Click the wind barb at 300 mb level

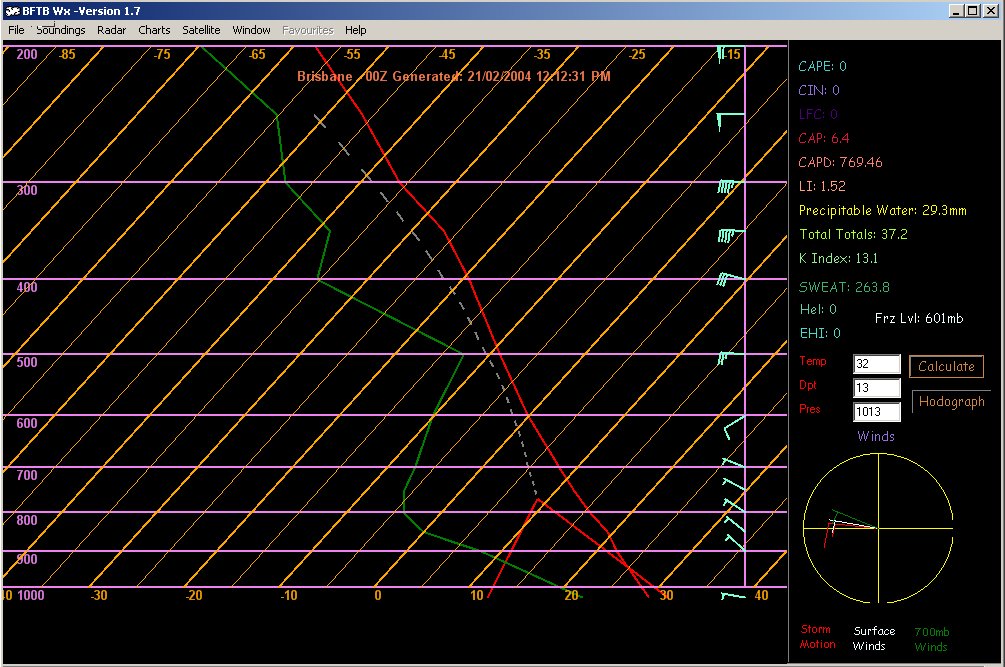point(730,186)
